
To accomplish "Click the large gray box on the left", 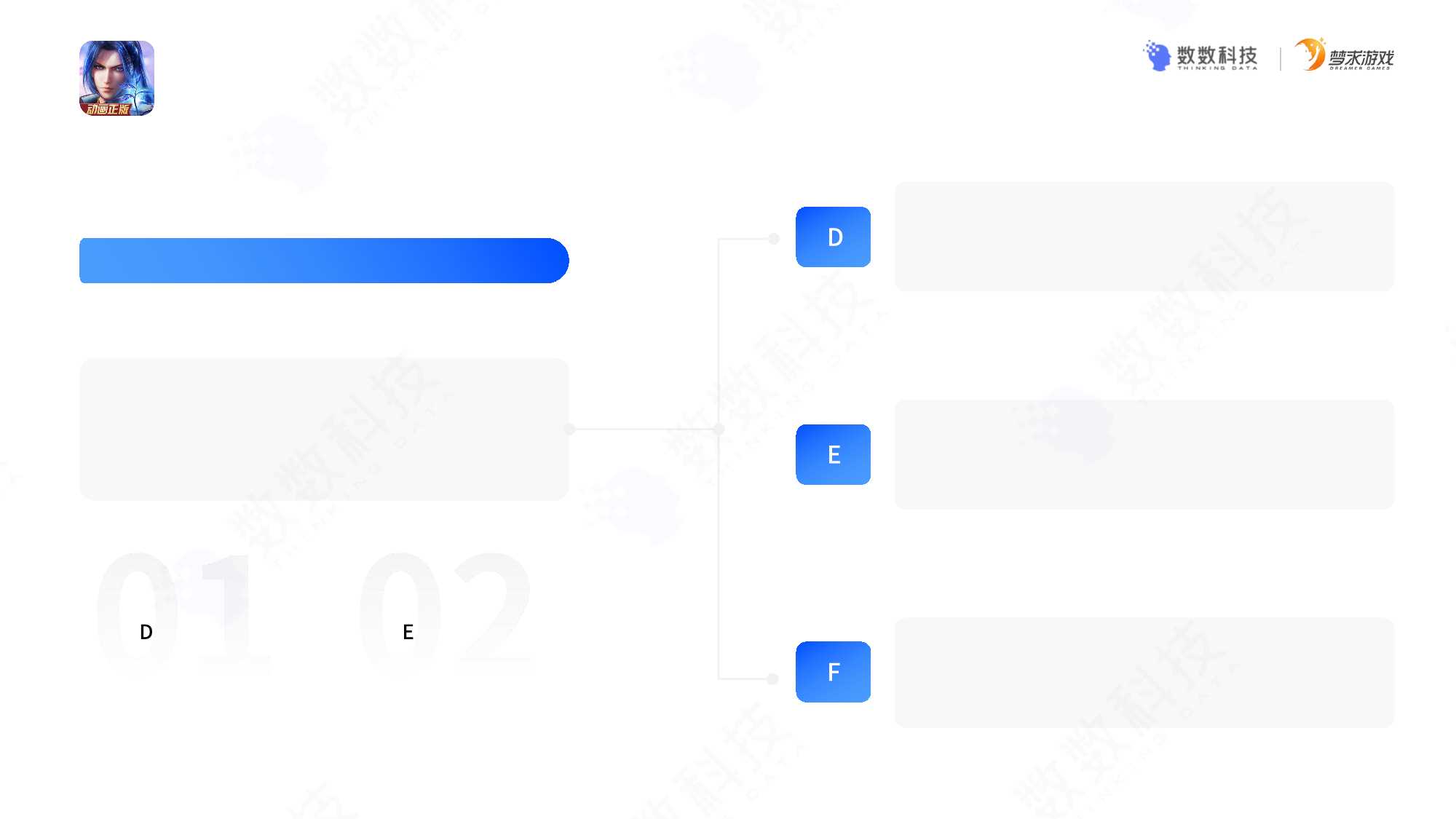I will 324,429.
